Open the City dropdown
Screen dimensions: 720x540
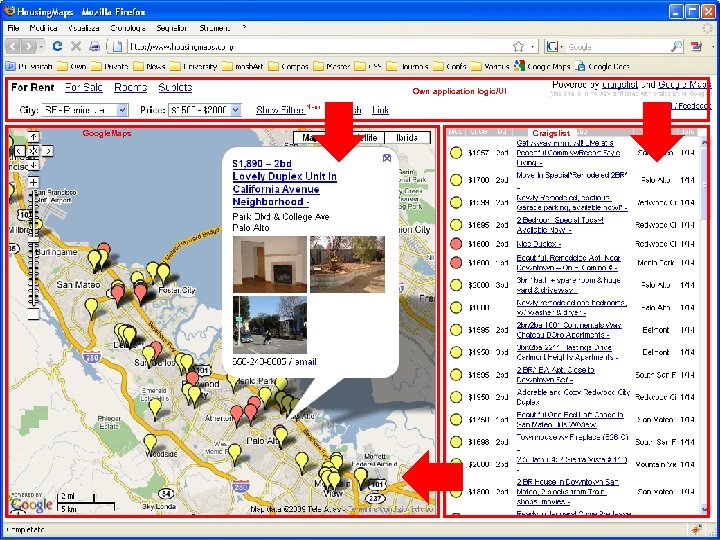click(85, 110)
